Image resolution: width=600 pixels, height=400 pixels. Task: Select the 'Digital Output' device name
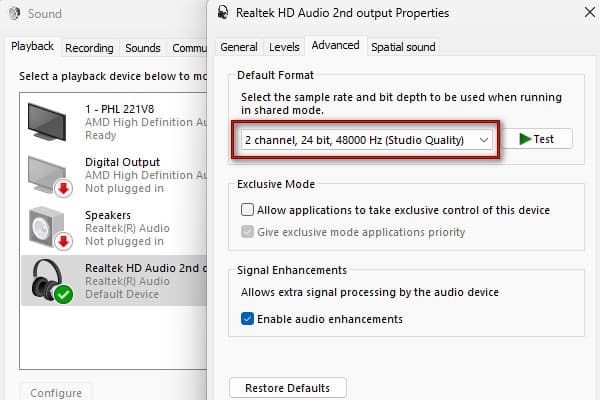[x=122, y=162]
